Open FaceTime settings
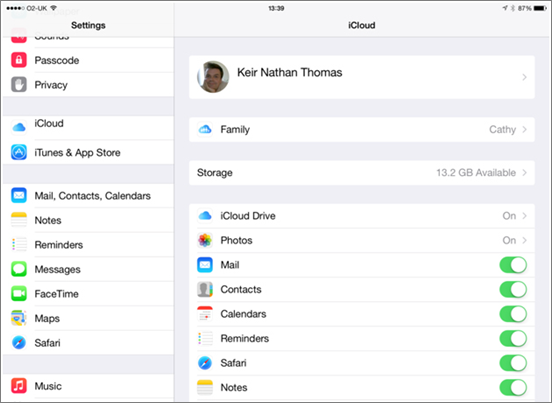 88,294
